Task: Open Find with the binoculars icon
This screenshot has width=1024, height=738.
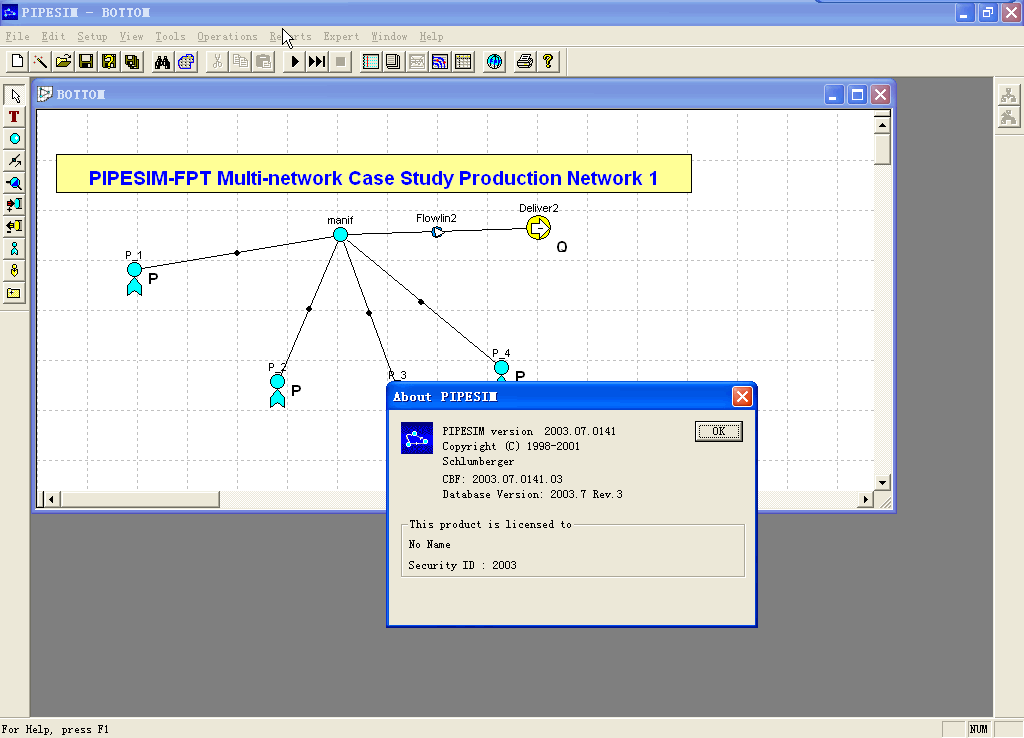Action: 162,62
